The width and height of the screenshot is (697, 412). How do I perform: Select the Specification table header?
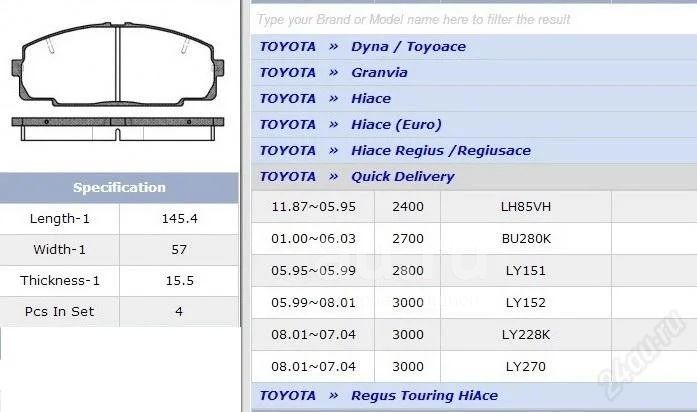[x=119, y=188]
